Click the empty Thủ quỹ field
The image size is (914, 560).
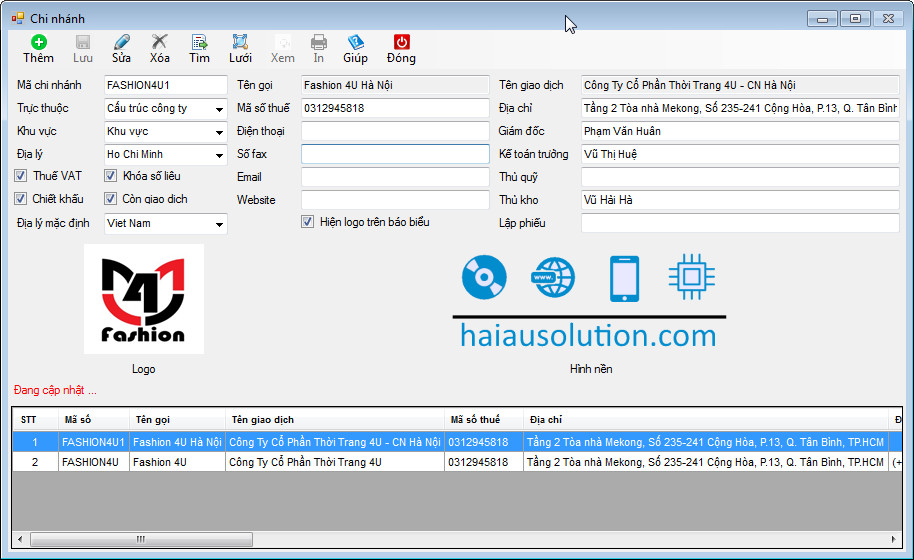point(740,177)
